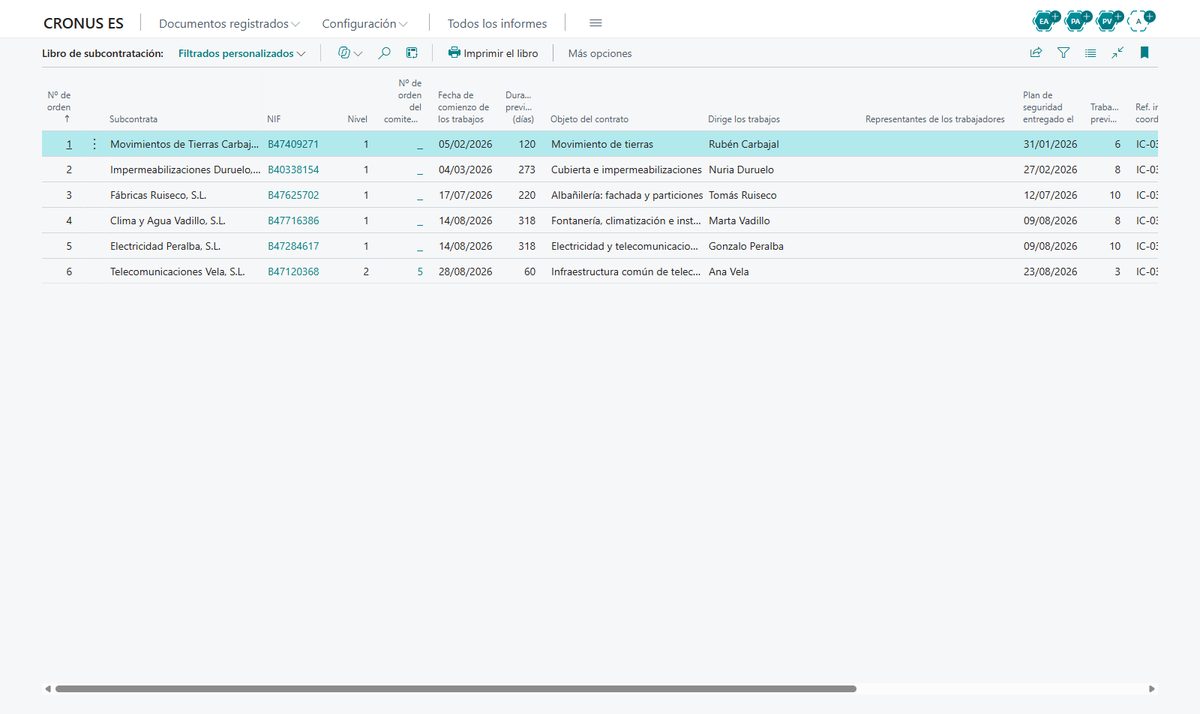Sort by the Nº de orden column header
Viewport: 1200px width, 714px height.
click(x=59, y=106)
